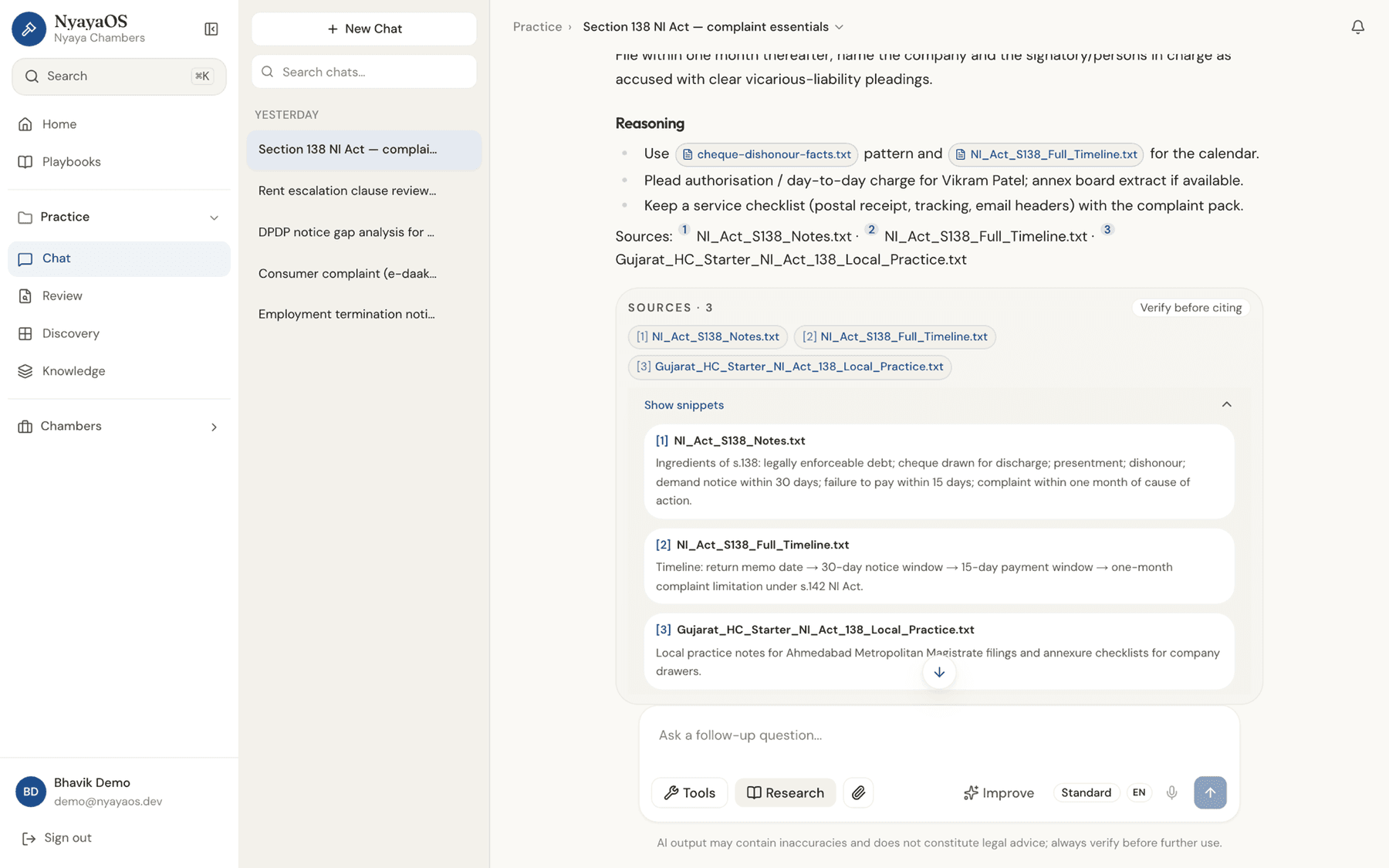Start voice input with microphone icon
The height and width of the screenshot is (868, 1389).
[1171, 792]
